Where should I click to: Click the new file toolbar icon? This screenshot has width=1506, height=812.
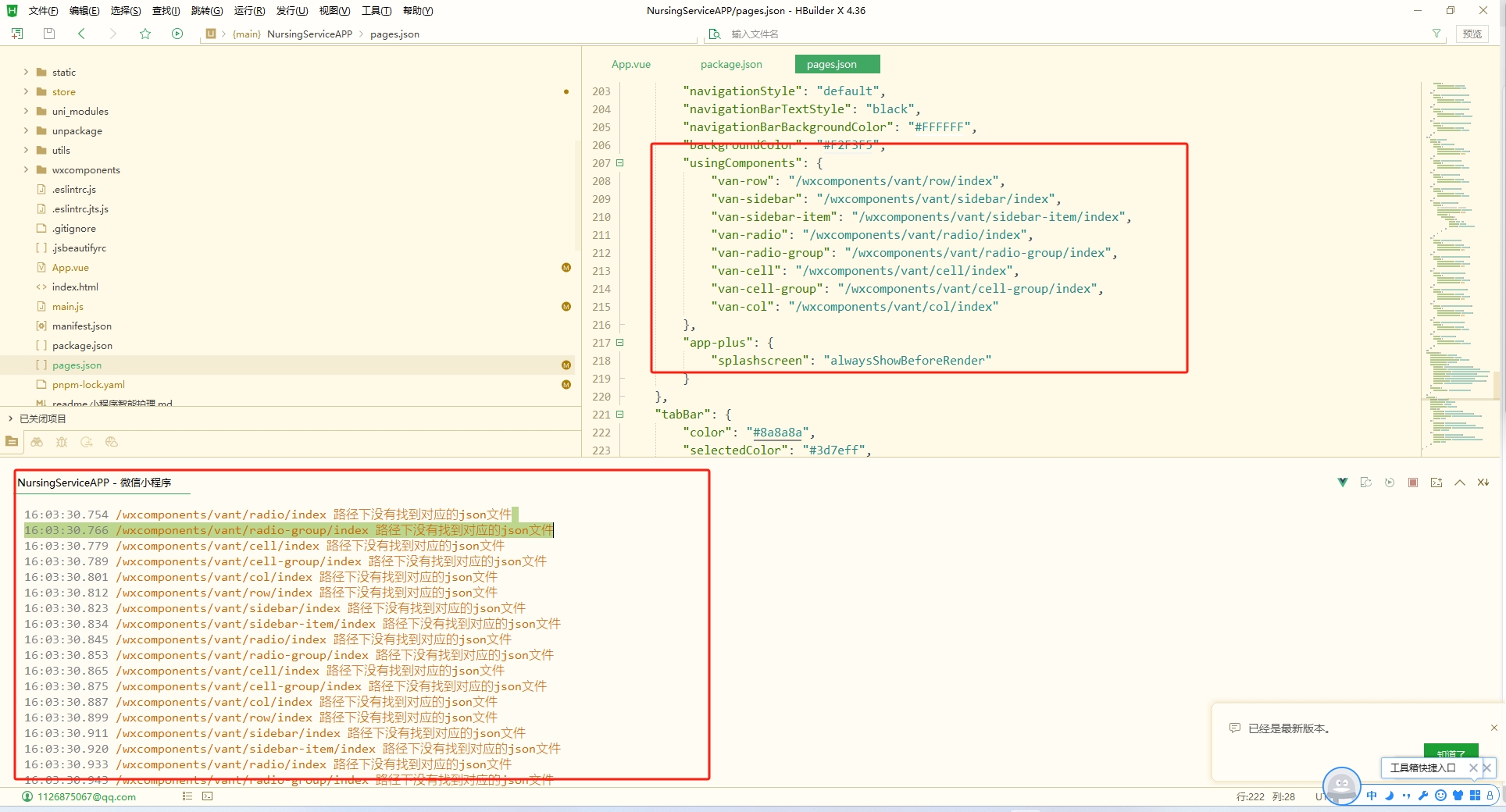pos(17,34)
